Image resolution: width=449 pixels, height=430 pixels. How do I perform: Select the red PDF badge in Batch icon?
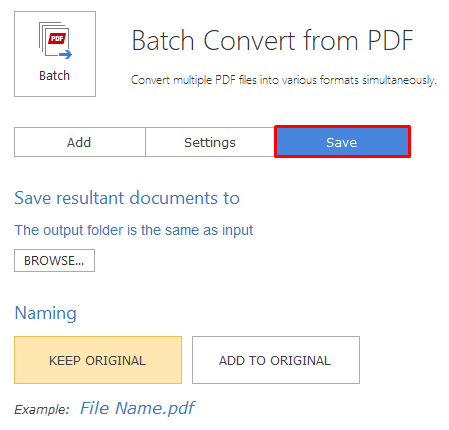point(57,38)
